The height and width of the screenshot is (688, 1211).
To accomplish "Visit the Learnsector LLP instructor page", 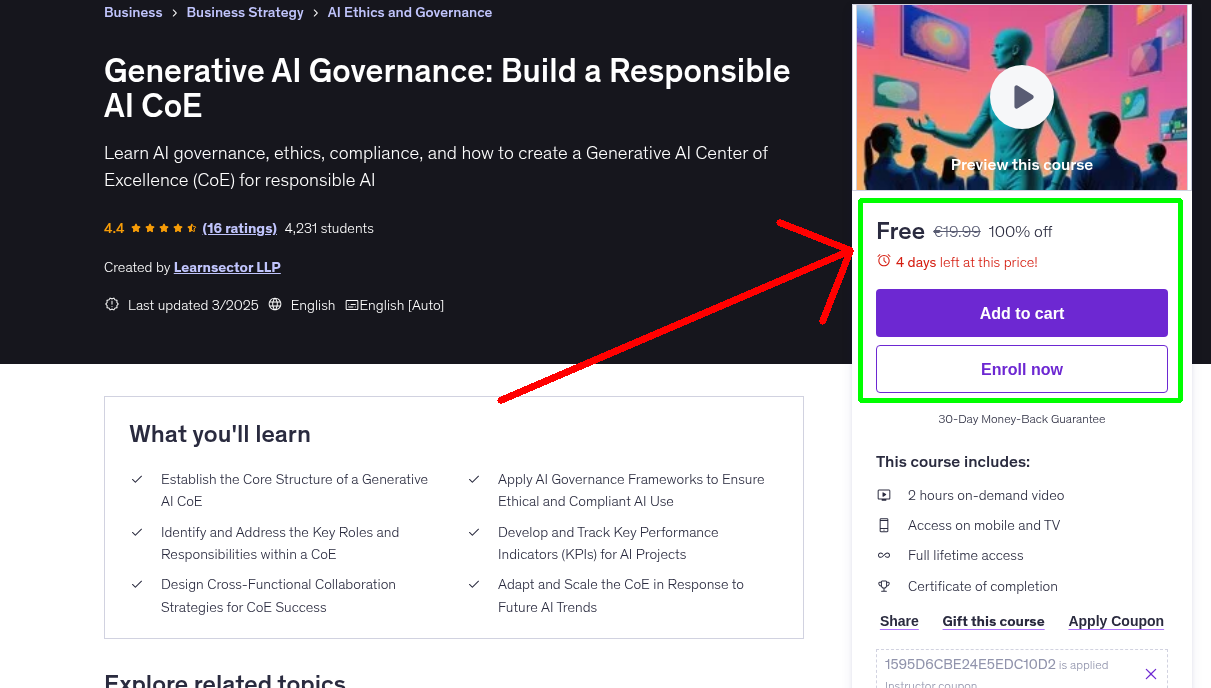I will pyautogui.click(x=227, y=267).
